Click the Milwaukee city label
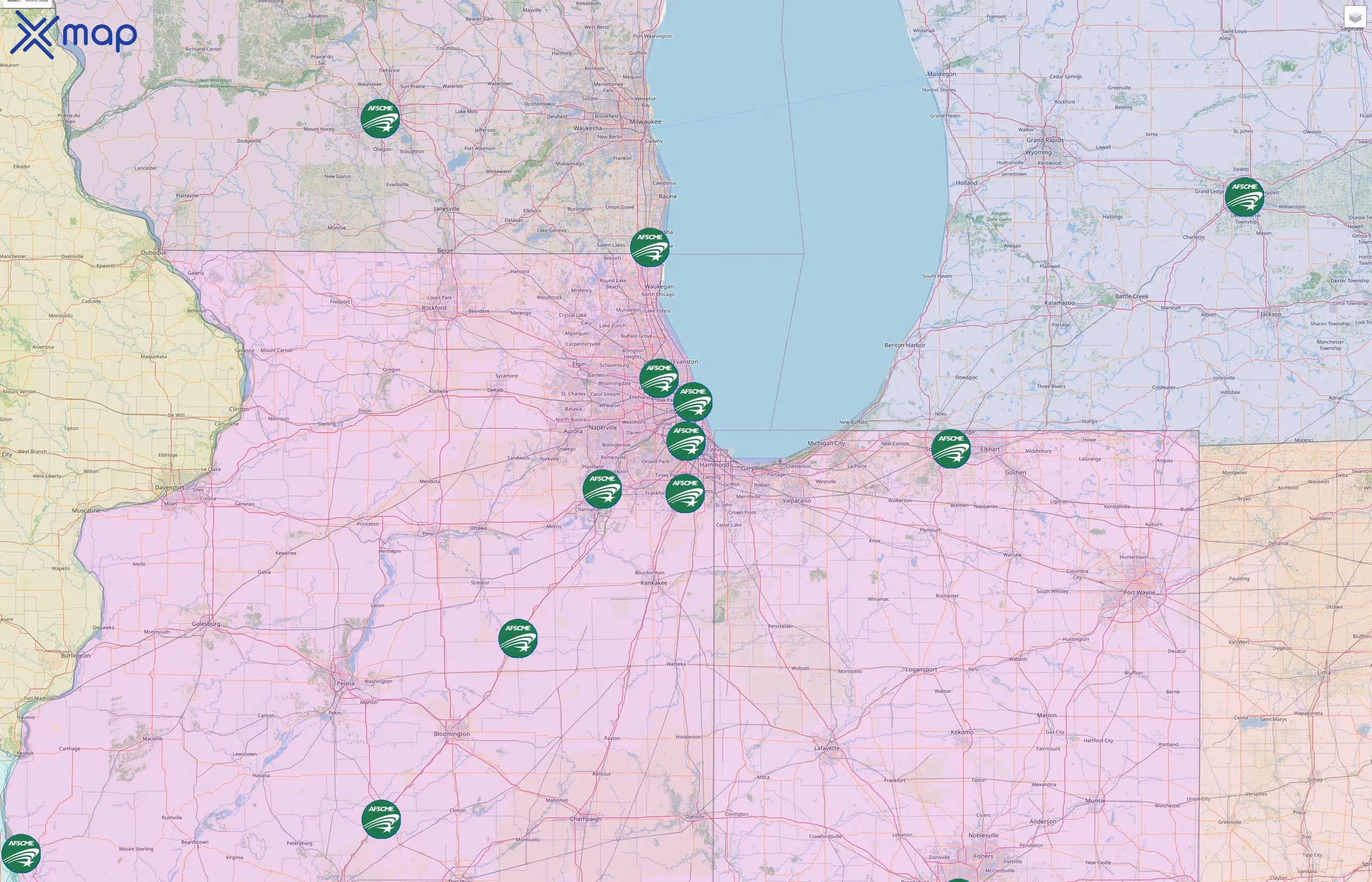The width and height of the screenshot is (1372, 882). 645,122
